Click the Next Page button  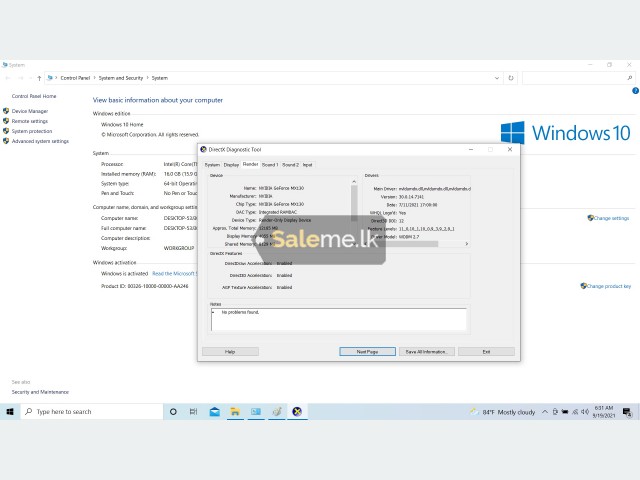tap(367, 351)
